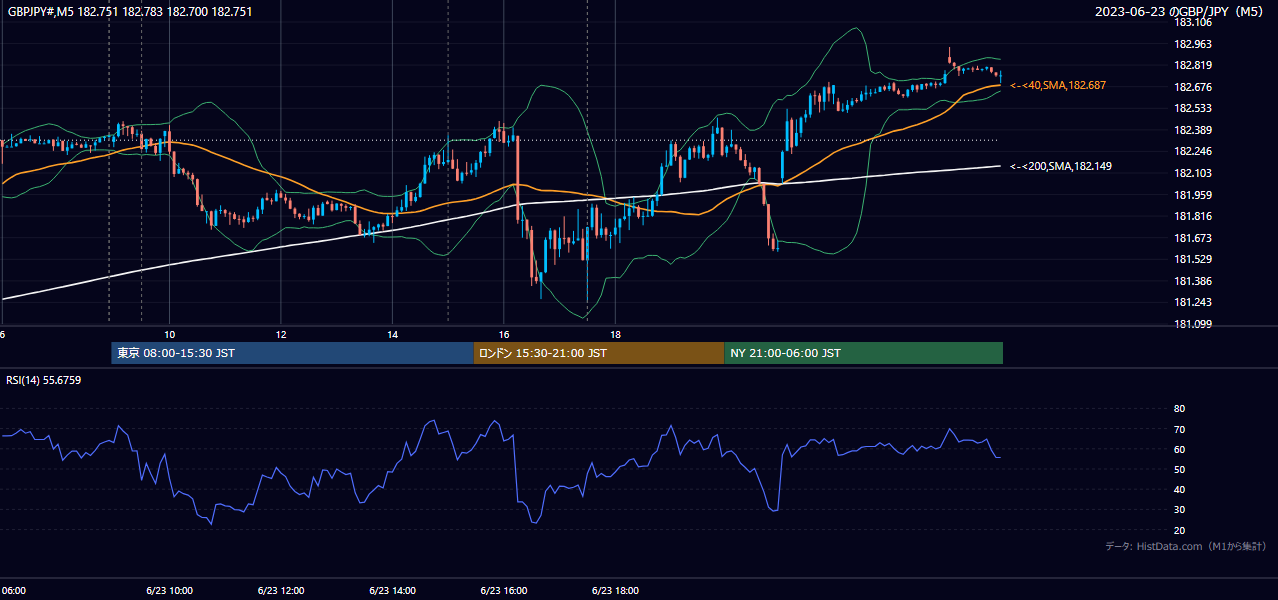Click price axis value 181.099

click(1192, 324)
